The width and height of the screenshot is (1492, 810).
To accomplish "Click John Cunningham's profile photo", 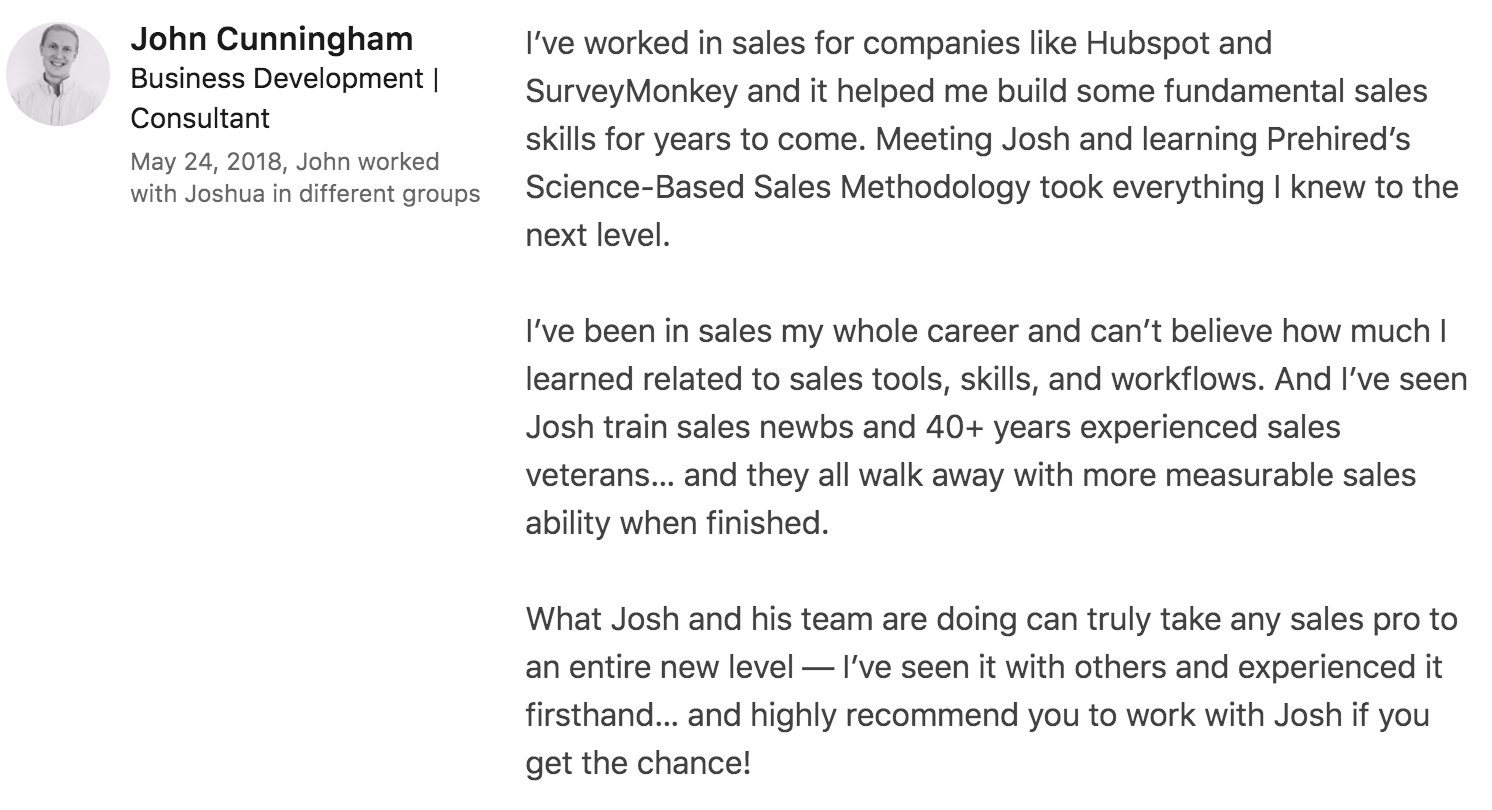I will [x=57, y=75].
